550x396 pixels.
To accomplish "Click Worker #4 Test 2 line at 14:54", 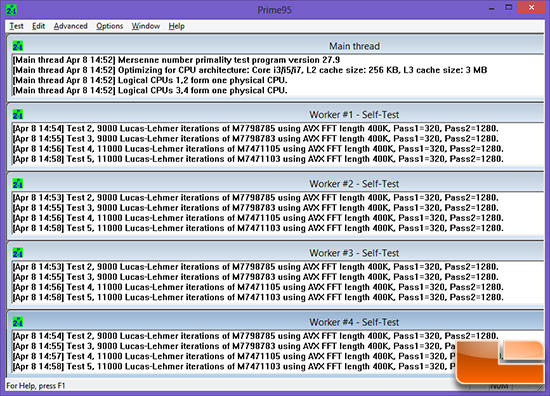I will click(x=255, y=336).
